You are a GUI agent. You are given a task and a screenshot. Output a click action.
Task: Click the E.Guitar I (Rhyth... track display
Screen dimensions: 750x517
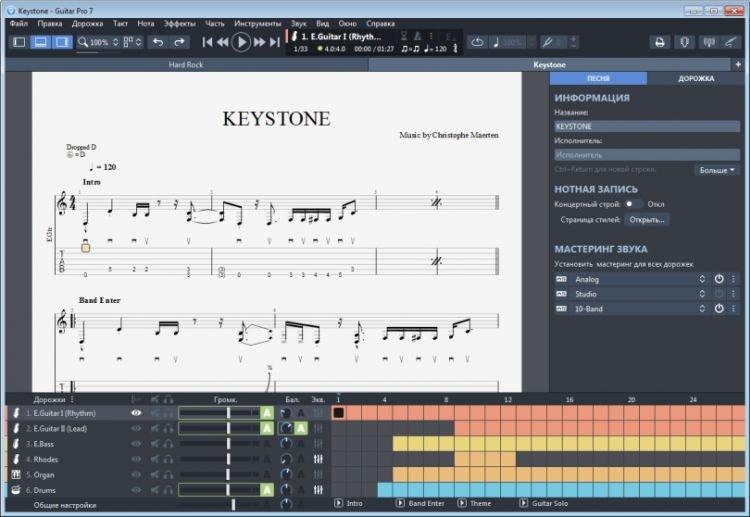tap(341, 36)
